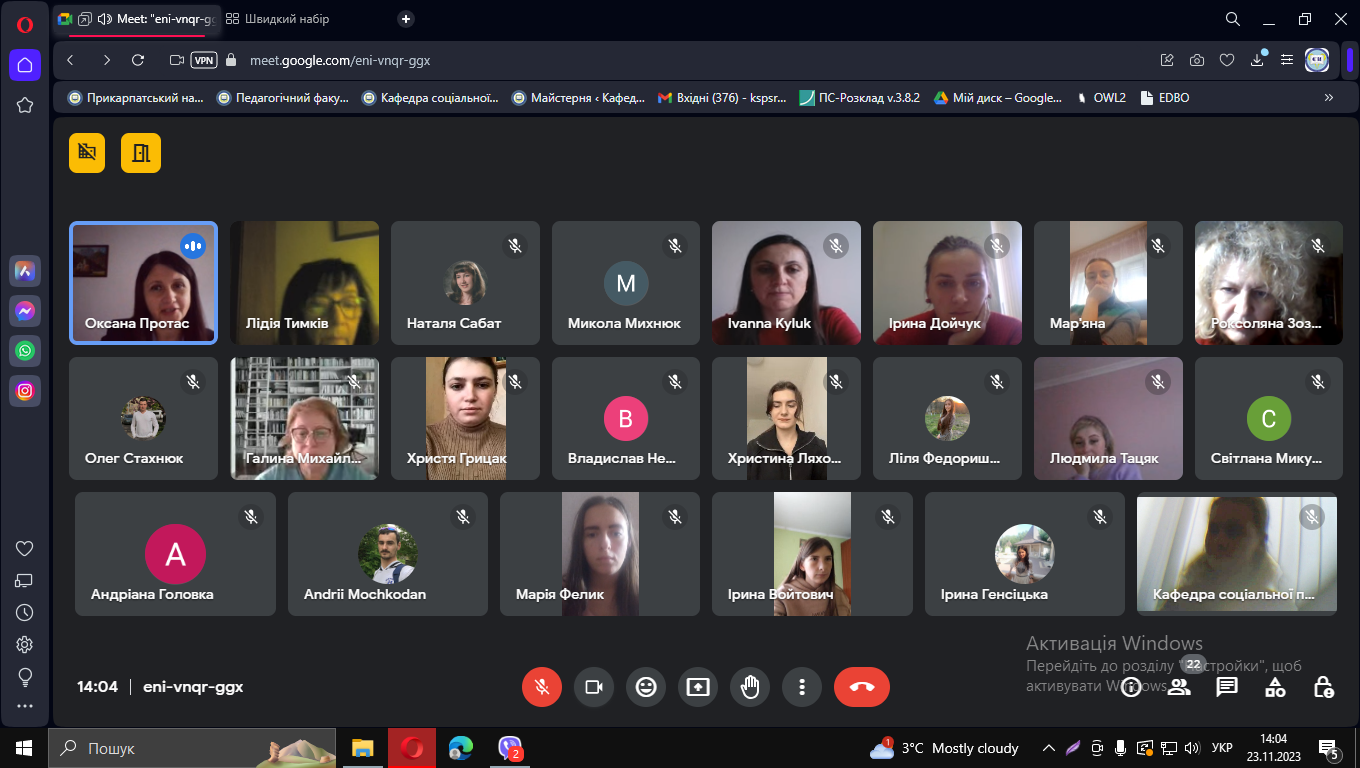Viewport: 1360px width, 768px height.
Task: Expand the bookmarks bar overflow chevron
Action: 1329,98
